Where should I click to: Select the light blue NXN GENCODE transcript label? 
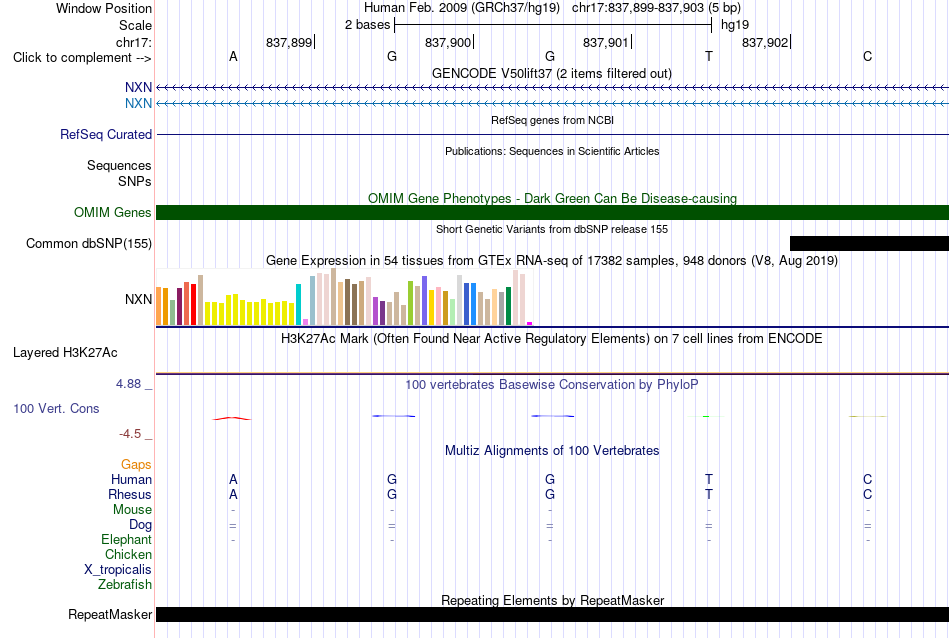click(138, 103)
